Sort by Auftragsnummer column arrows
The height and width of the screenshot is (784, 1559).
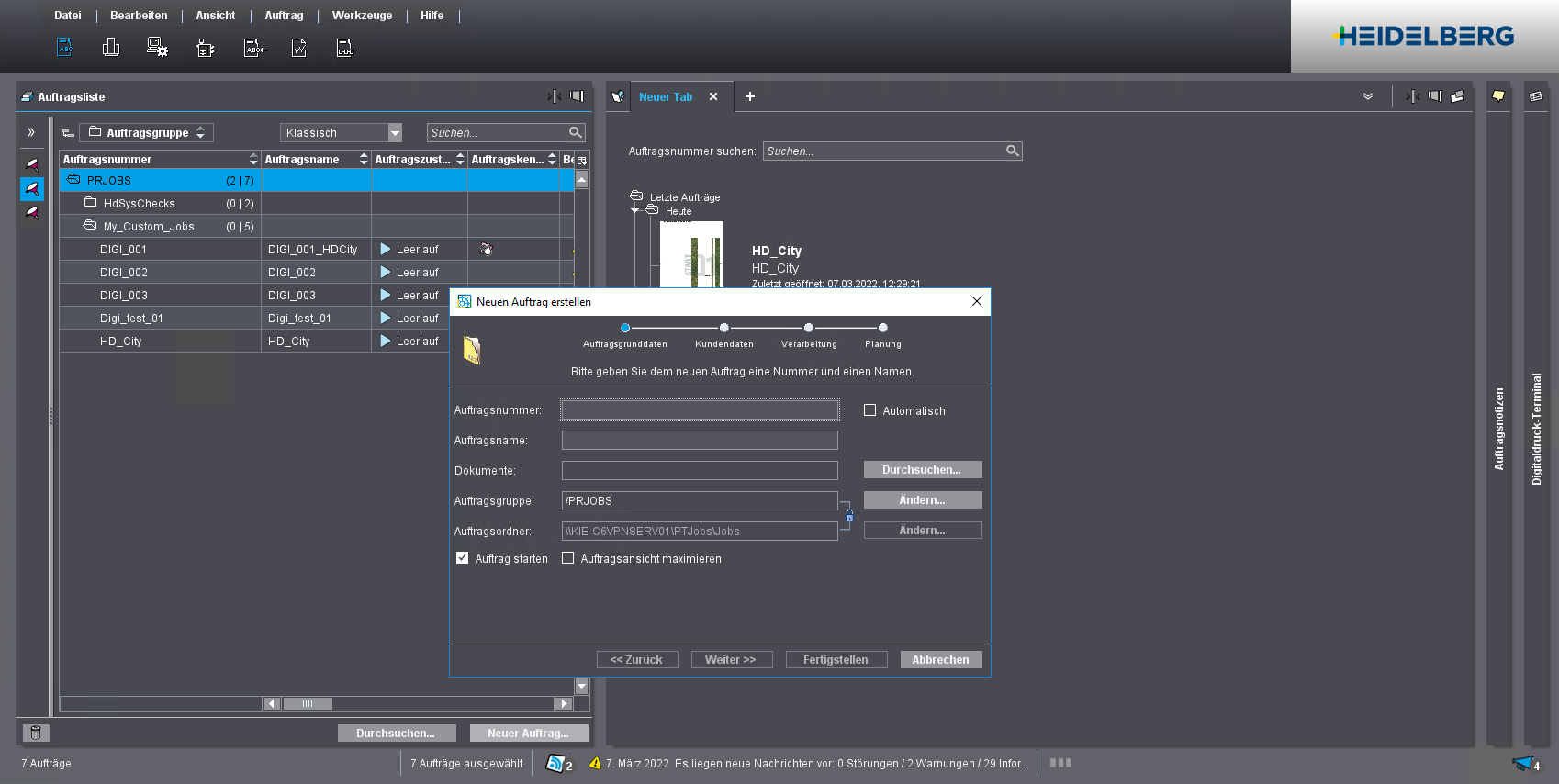click(253, 160)
